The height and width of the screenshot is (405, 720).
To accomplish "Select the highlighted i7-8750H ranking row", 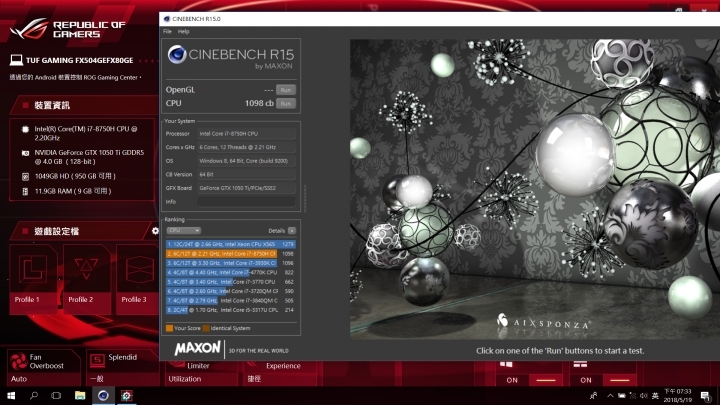I will 231,253.
